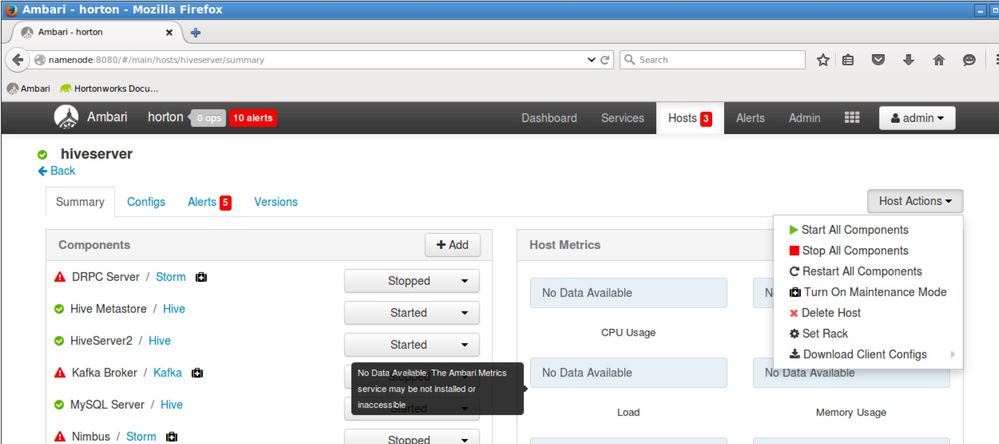Open Admin in top navigation

coord(805,118)
